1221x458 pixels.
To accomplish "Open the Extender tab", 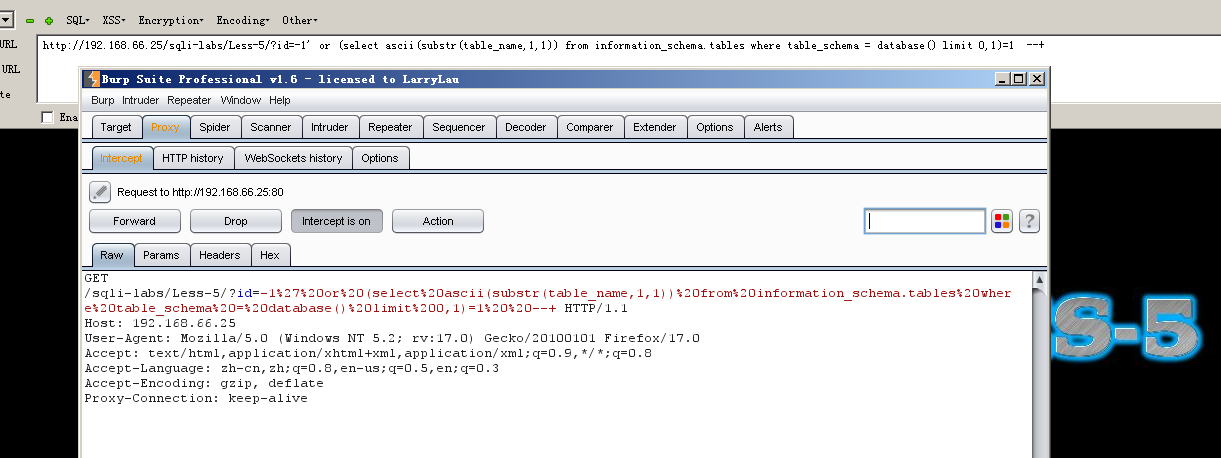I will point(655,127).
